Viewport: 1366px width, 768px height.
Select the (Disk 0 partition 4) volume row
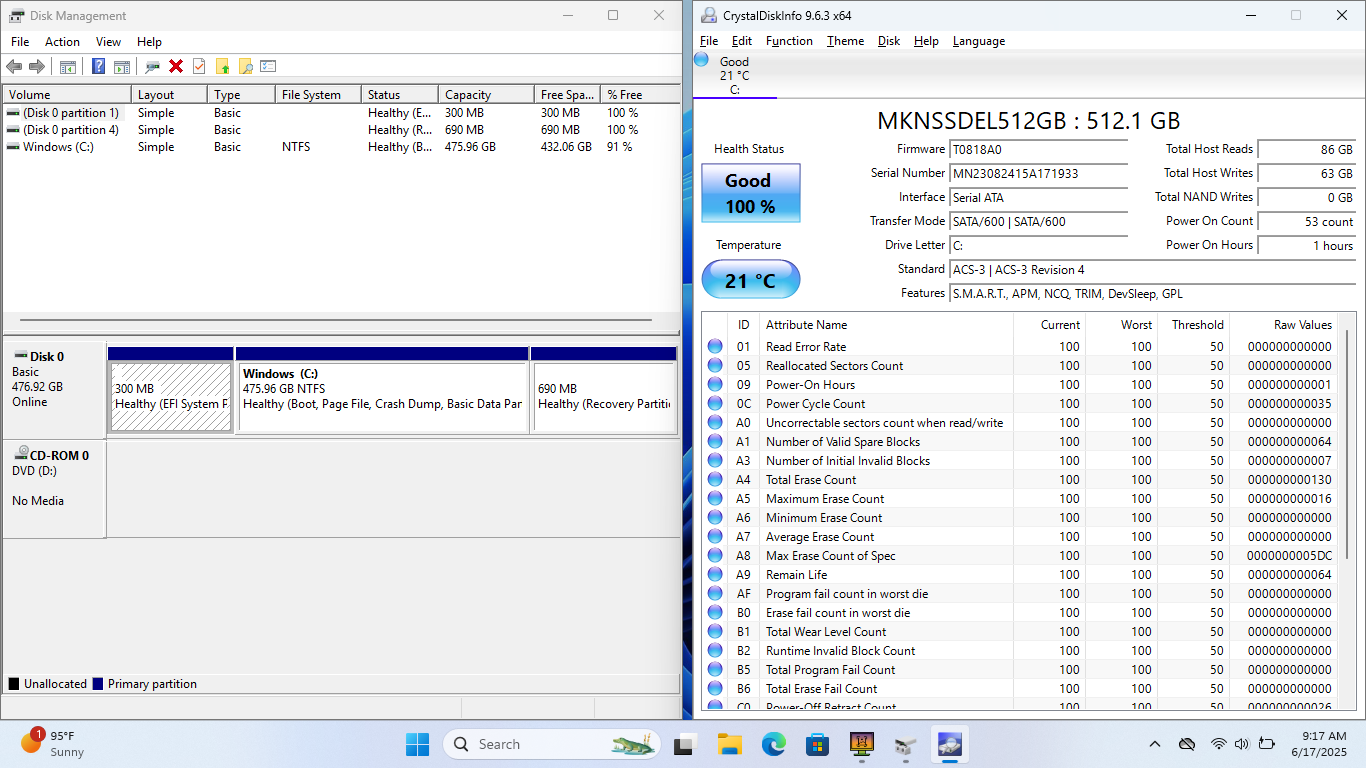pos(340,130)
